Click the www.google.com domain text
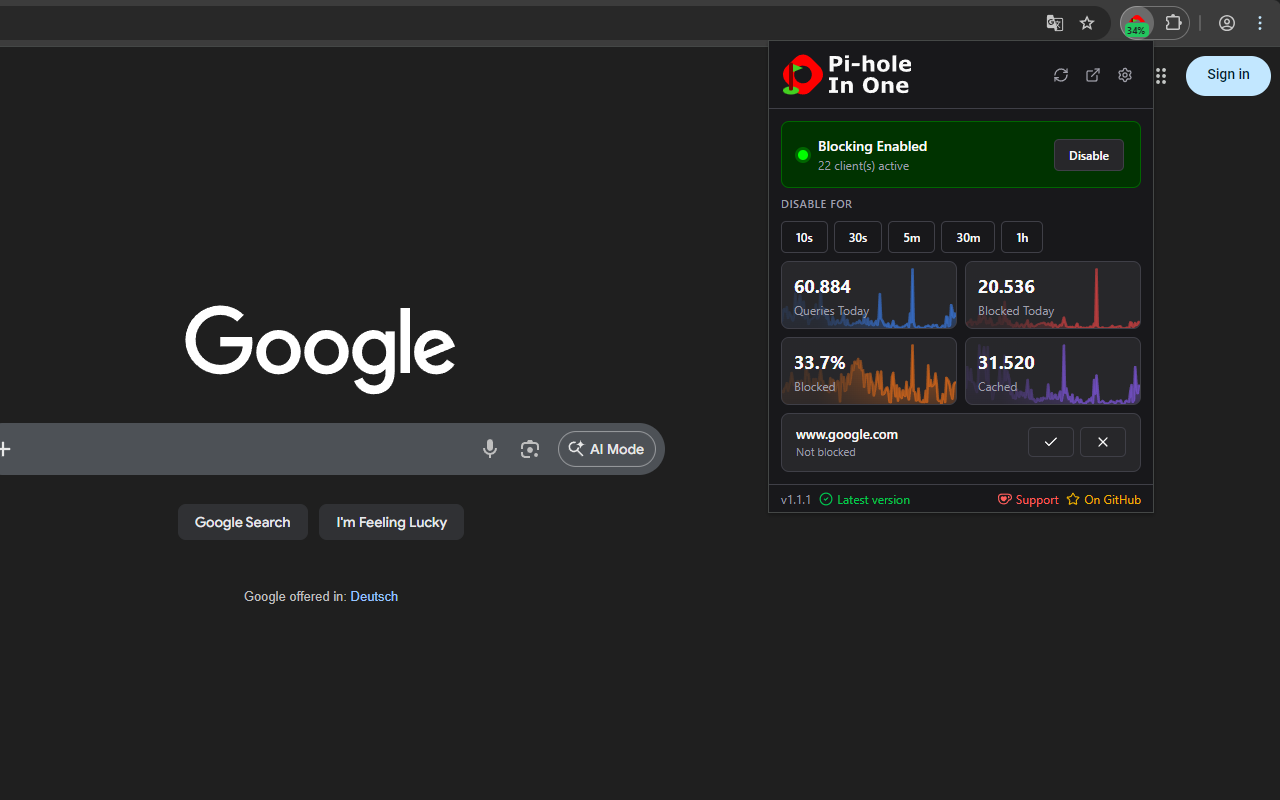This screenshot has width=1280, height=800. (847, 434)
